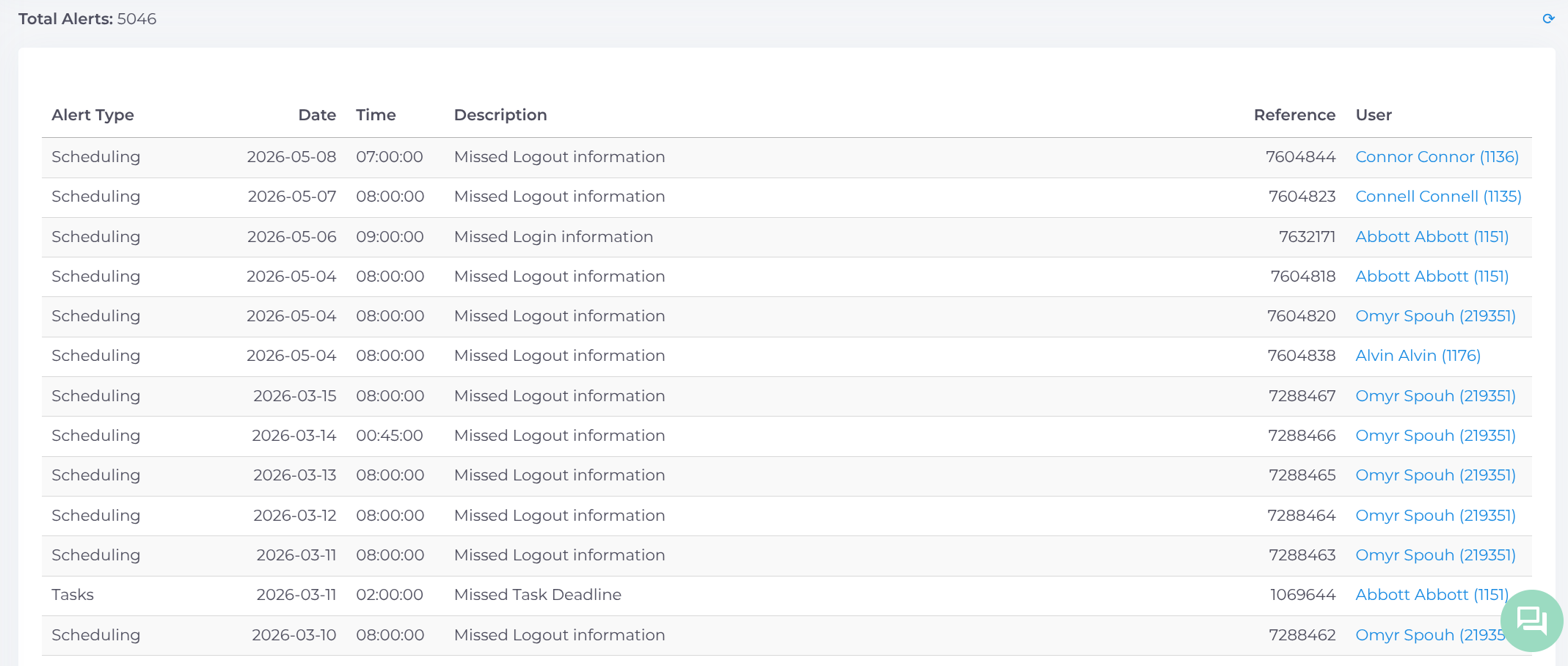Select reference number 7604838
This screenshot has width=1568, height=666.
pos(1301,356)
